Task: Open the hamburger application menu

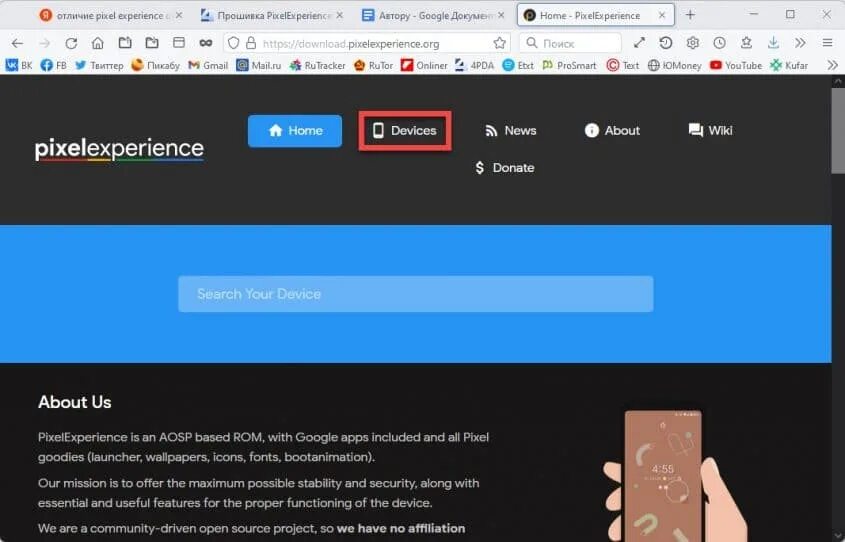Action: [x=828, y=43]
